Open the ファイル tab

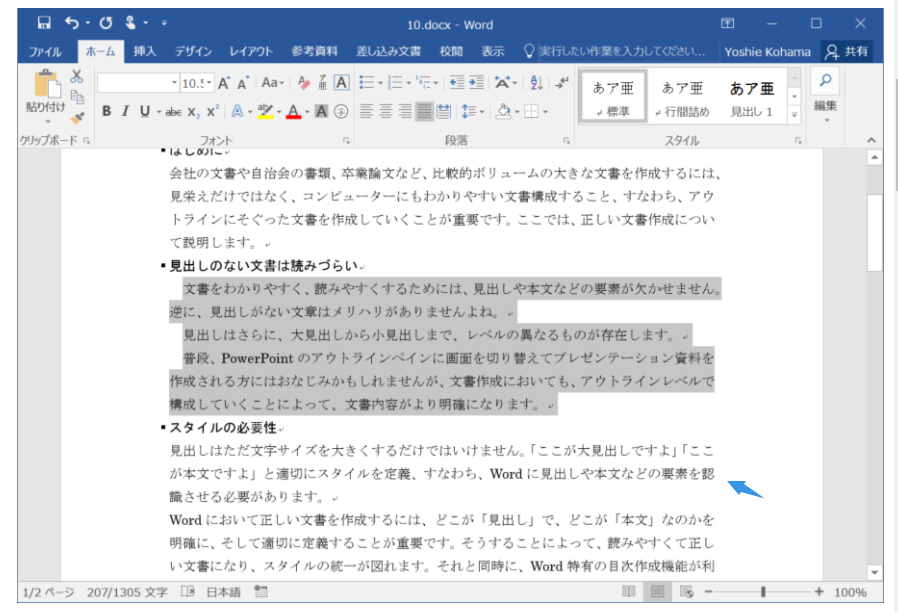[x=45, y=52]
